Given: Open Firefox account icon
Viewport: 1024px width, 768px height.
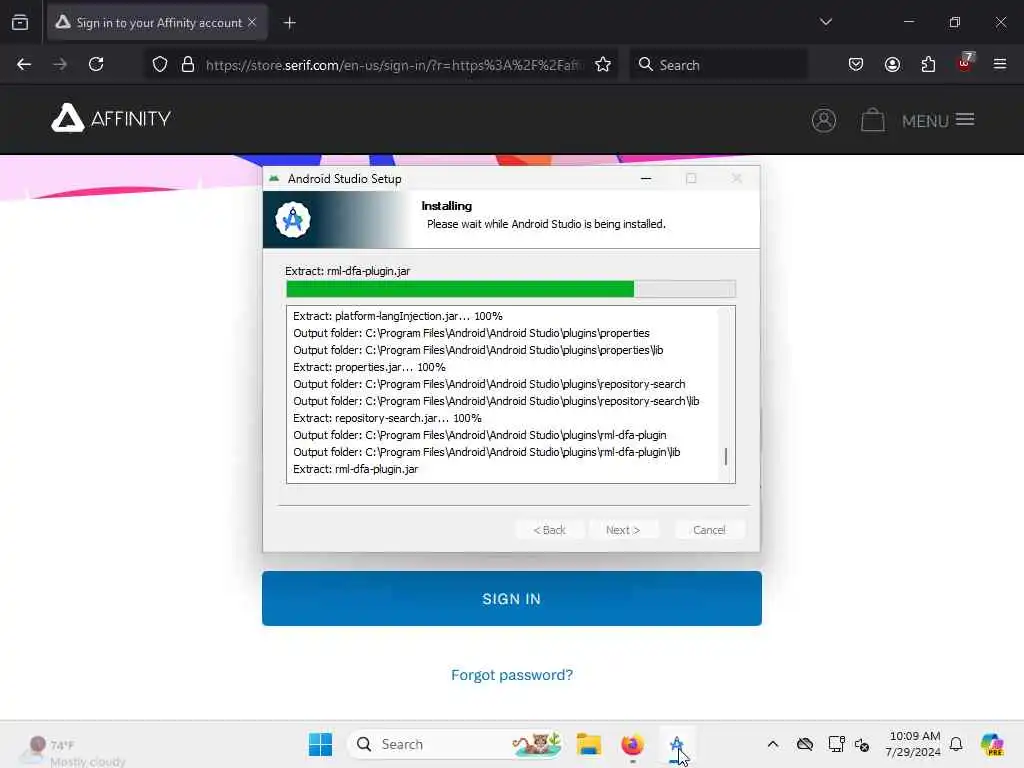Looking at the screenshot, I should coord(892,64).
